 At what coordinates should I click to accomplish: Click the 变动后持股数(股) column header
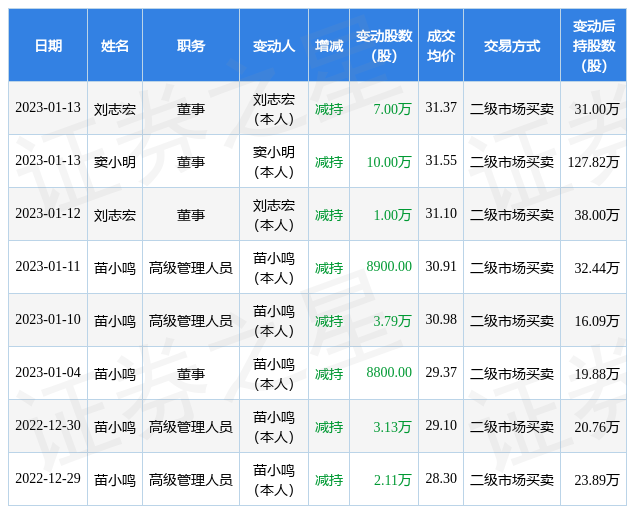click(x=594, y=46)
